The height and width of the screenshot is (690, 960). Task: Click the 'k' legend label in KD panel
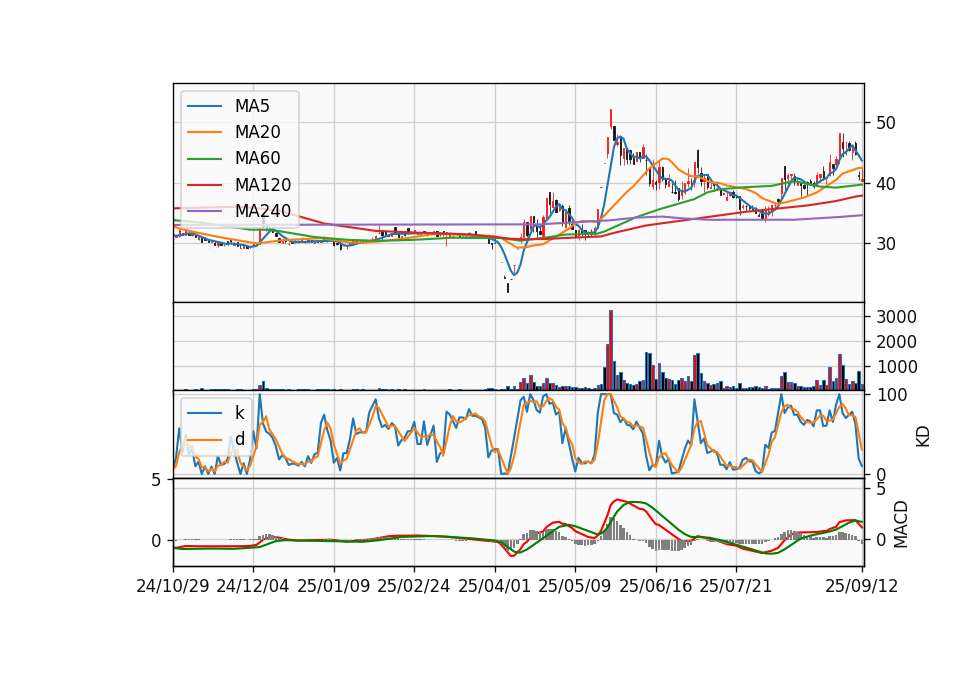(239, 413)
